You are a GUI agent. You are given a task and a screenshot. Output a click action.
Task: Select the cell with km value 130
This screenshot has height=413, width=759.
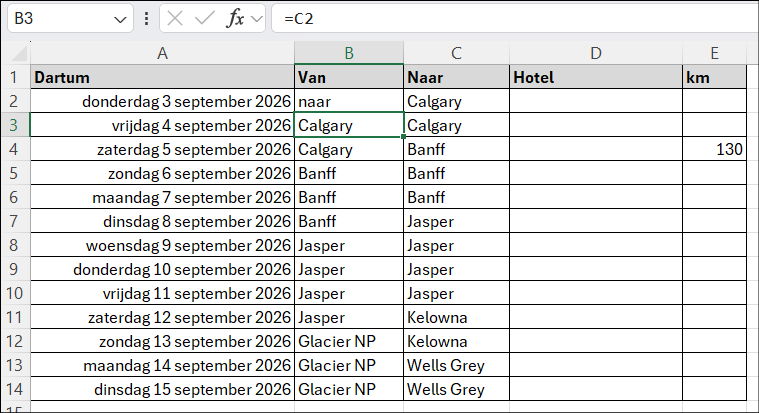pyautogui.click(x=714, y=150)
